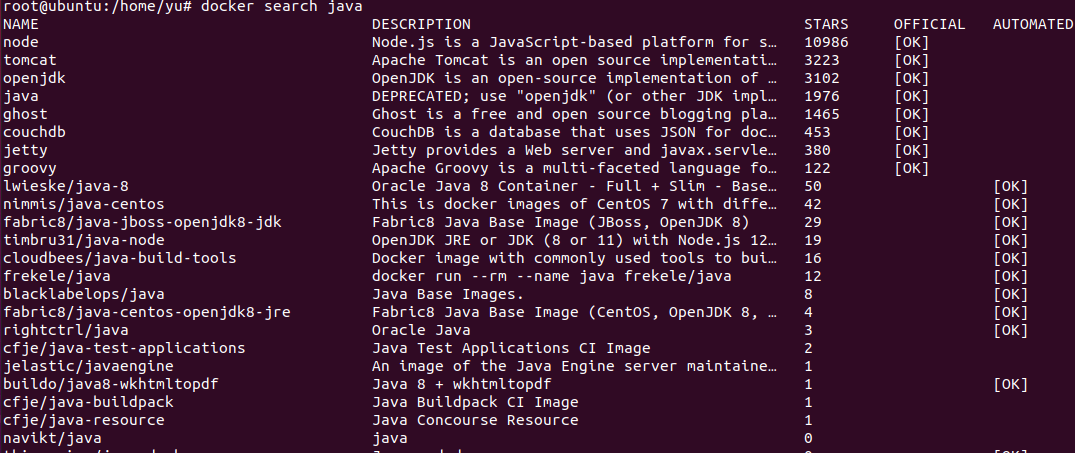Click the star count 1465

coord(822,114)
